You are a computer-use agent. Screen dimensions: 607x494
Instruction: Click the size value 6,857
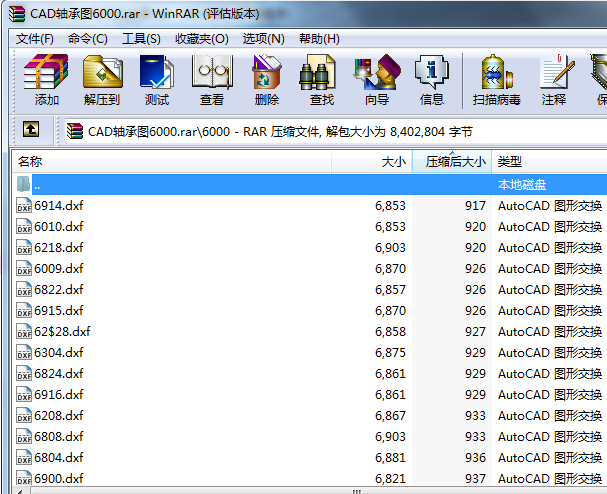click(390, 290)
